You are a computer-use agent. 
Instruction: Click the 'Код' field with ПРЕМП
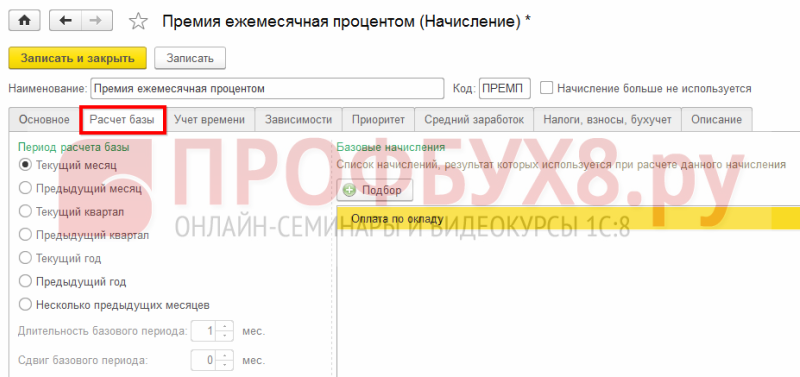[505, 88]
